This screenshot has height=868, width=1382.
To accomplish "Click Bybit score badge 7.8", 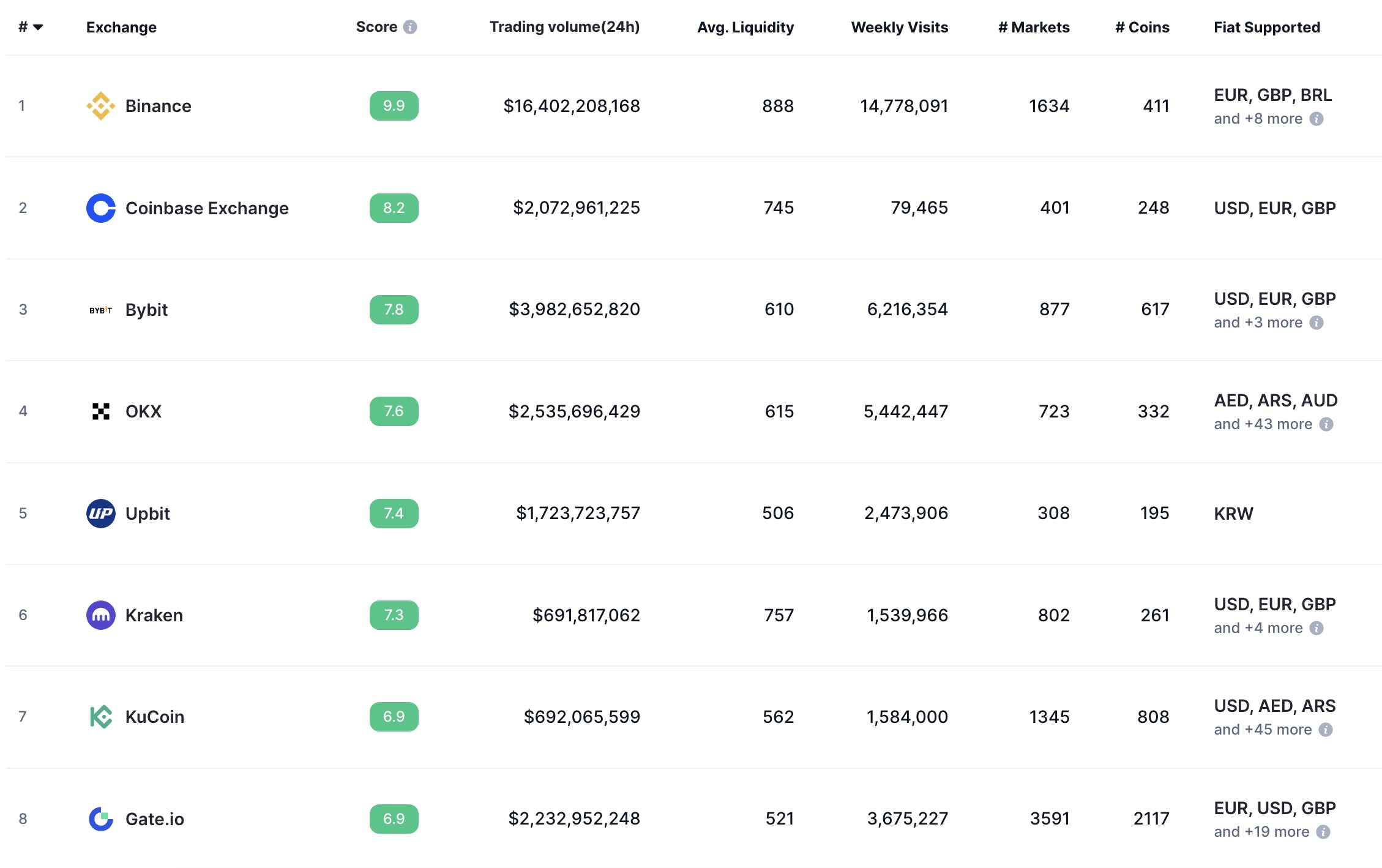I will 394,310.
